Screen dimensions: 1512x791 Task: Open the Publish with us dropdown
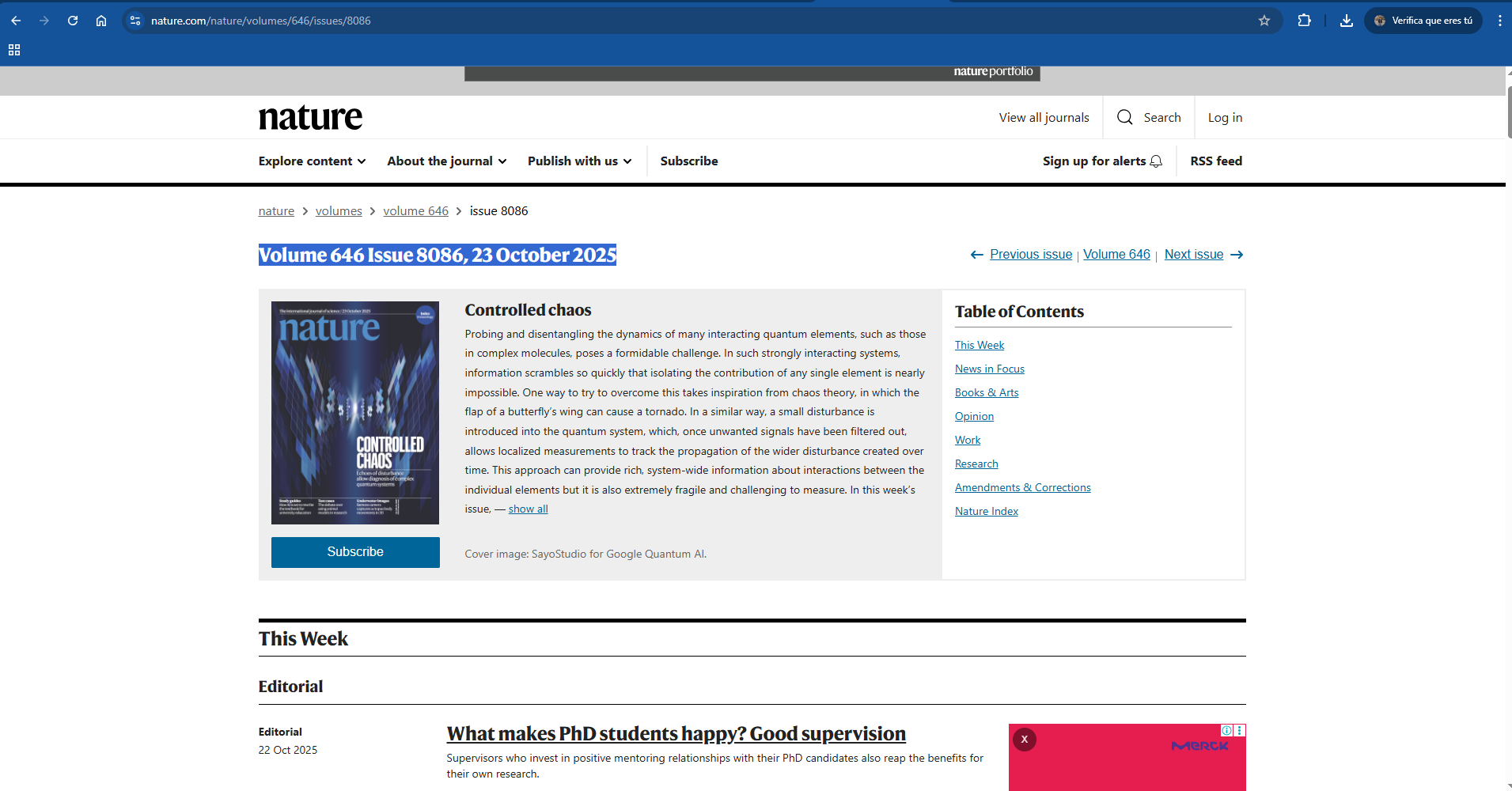point(579,161)
